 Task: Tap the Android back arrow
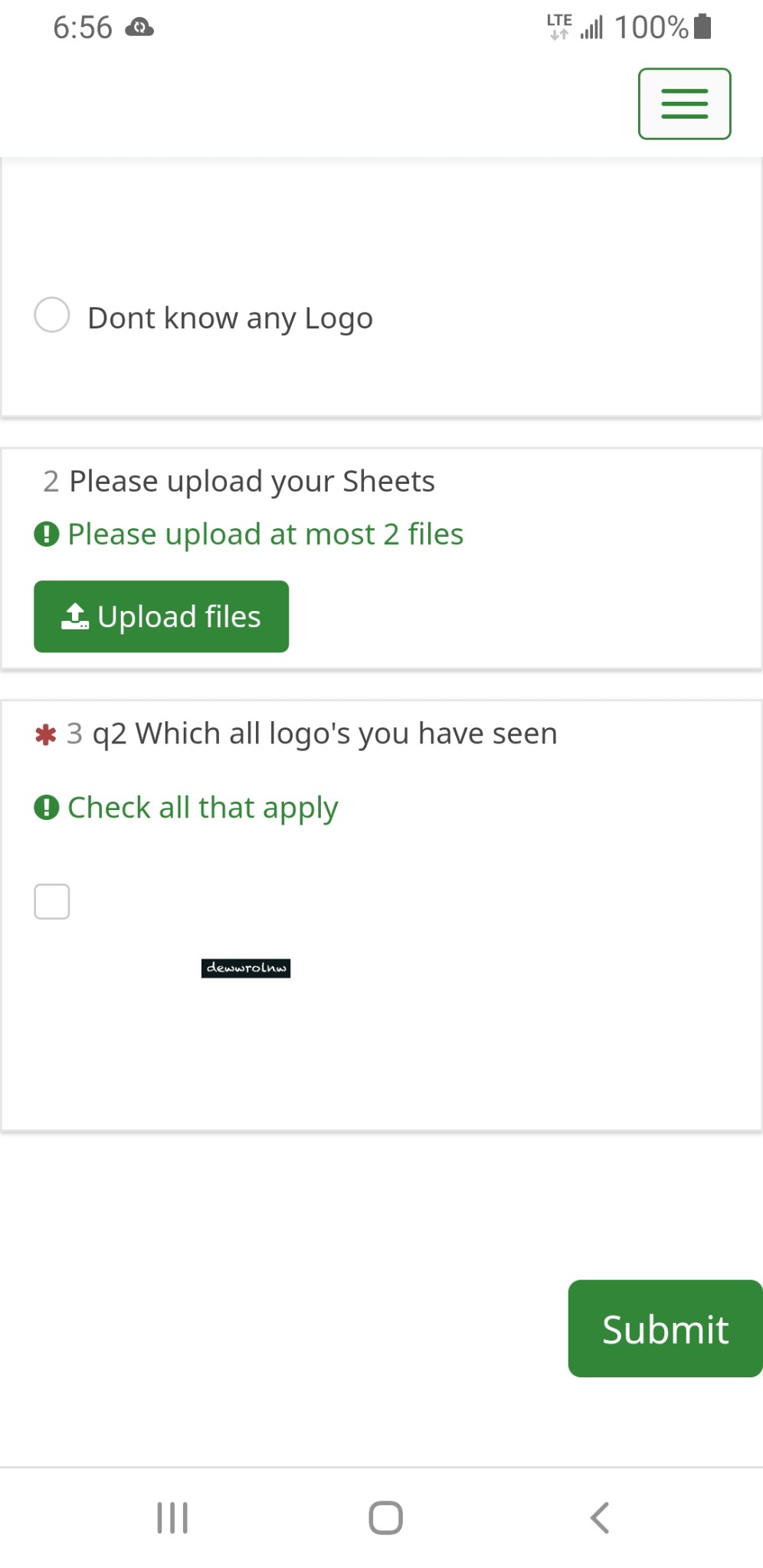coord(600,1517)
